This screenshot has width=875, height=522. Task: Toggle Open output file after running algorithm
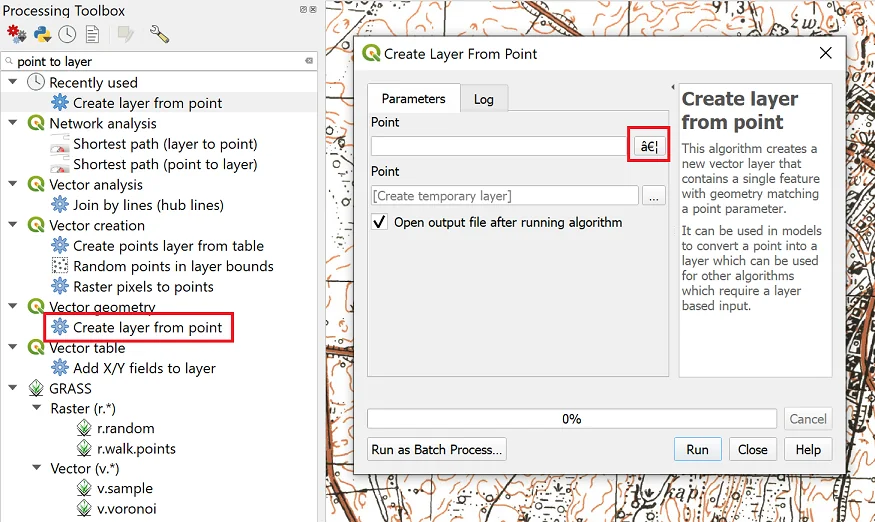(380, 222)
